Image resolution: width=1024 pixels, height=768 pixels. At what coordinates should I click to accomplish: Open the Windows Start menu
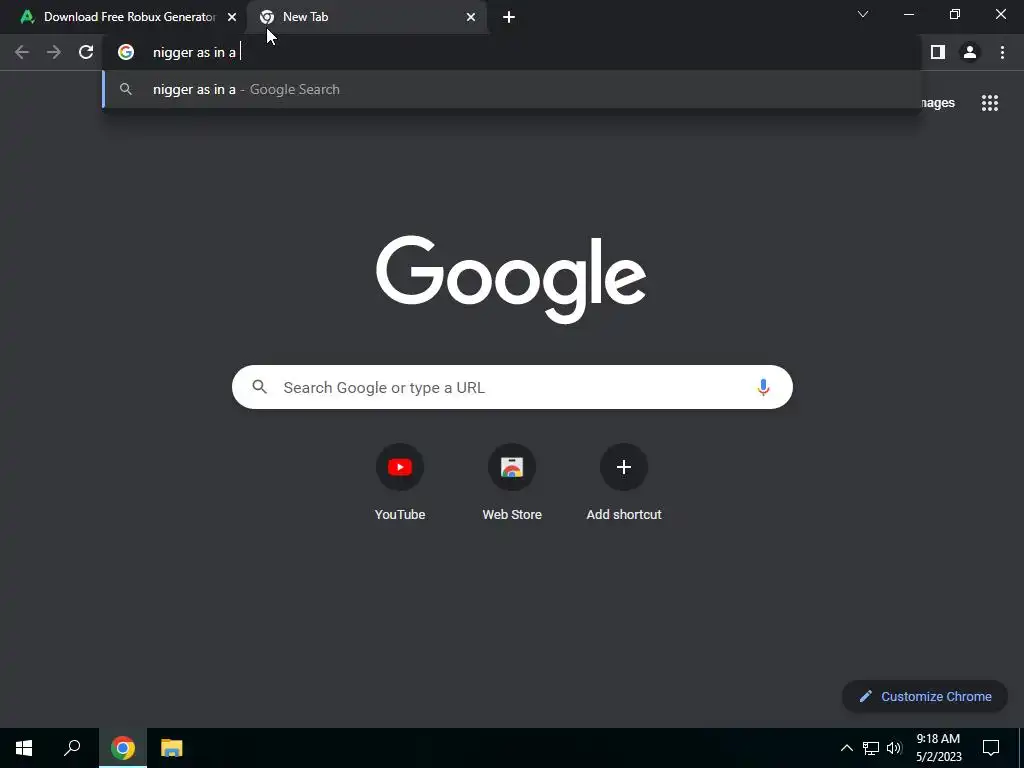click(24, 748)
